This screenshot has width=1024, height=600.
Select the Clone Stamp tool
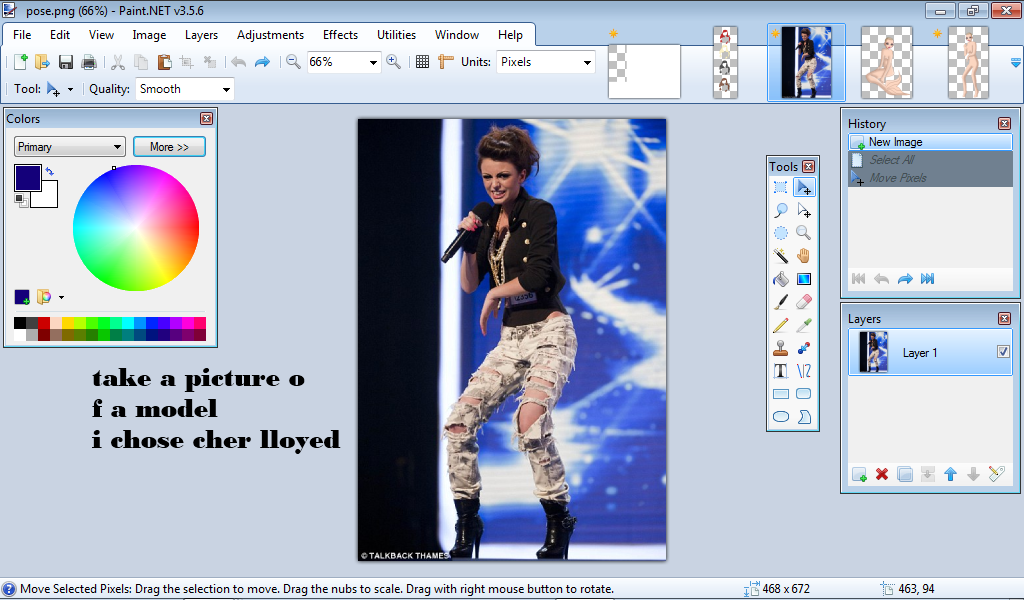pyautogui.click(x=780, y=348)
